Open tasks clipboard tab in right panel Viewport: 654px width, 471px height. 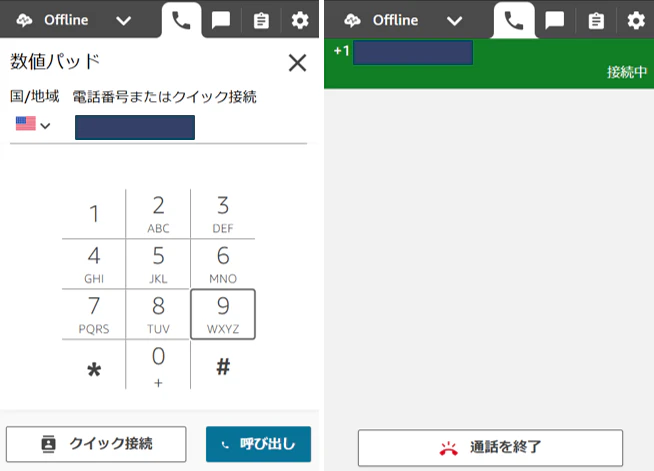(x=596, y=20)
